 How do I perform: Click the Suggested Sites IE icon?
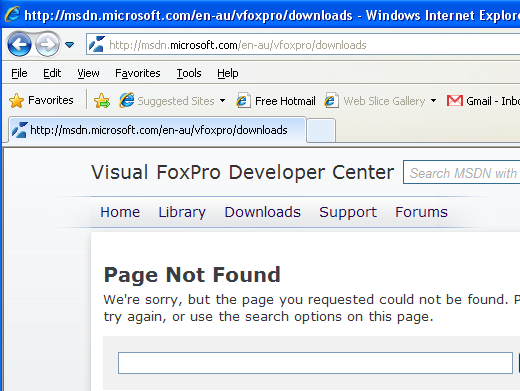point(127,100)
